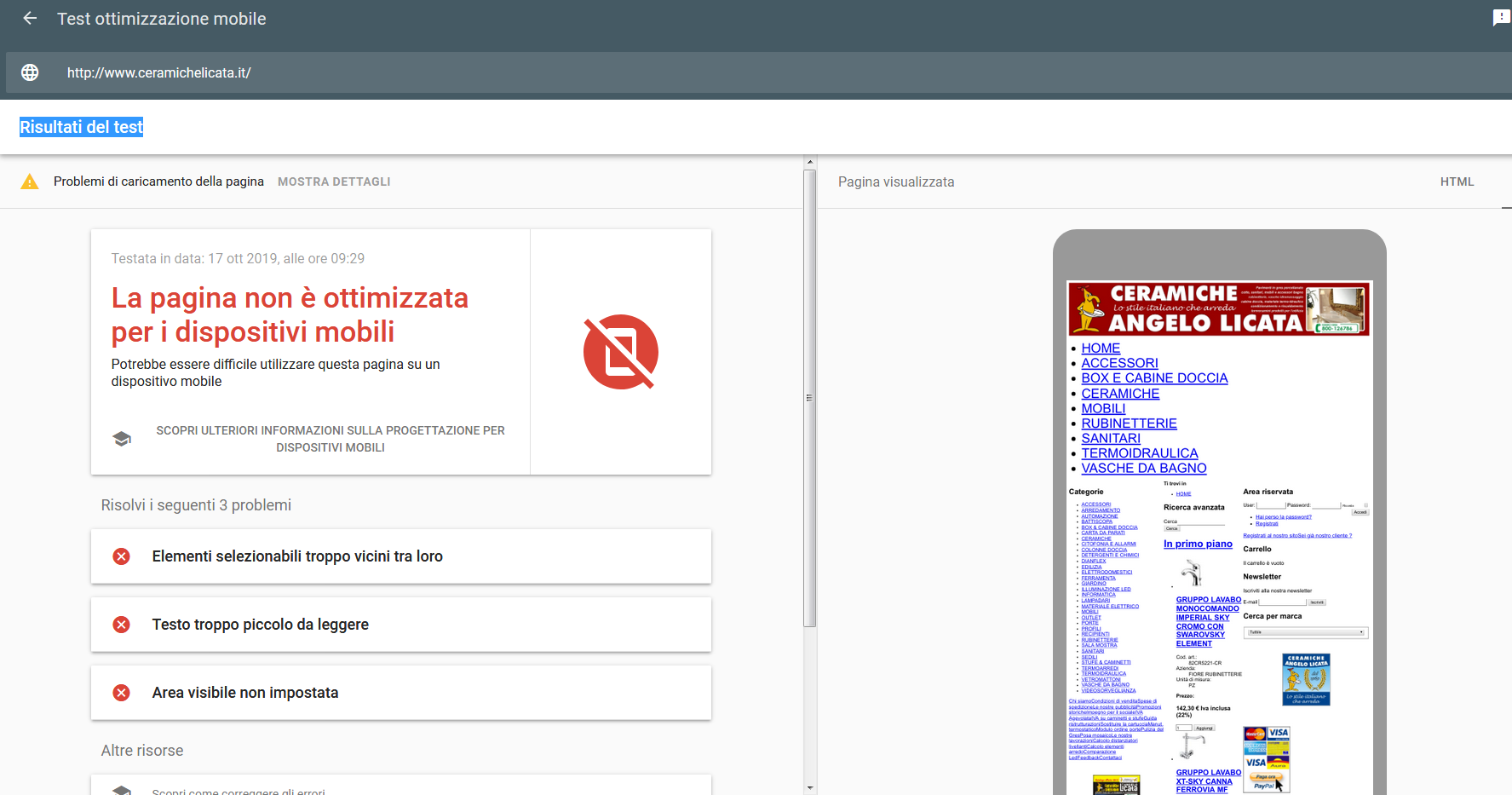
Task: Open the Scopri come correggere gli errori resource
Action: 401,786
